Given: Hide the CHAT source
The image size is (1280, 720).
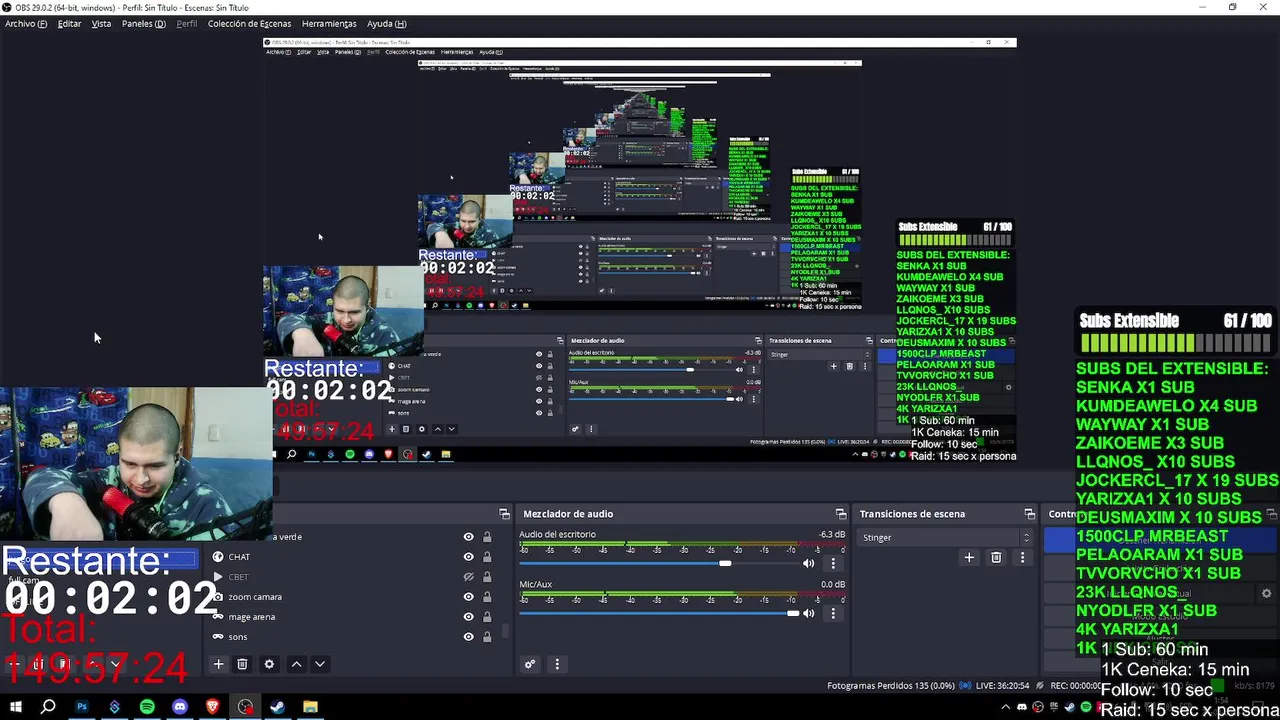Looking at the screenshot, I should (468, 557).
